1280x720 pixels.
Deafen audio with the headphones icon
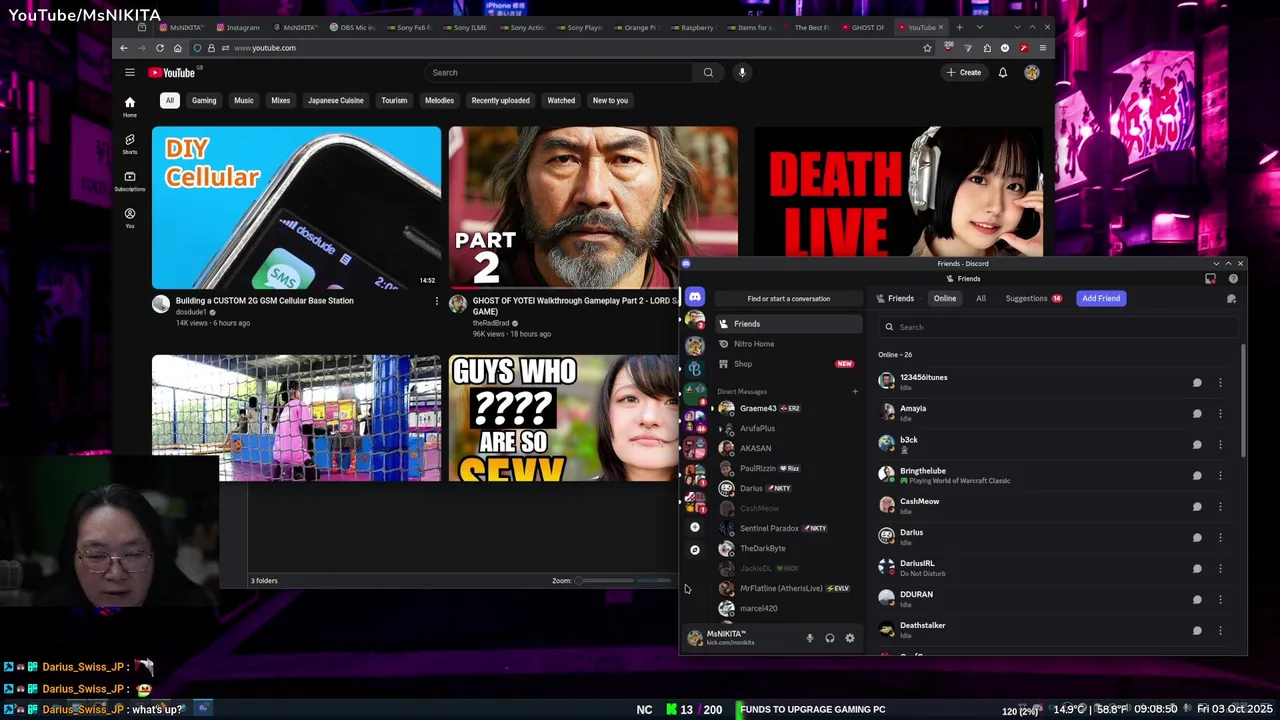point(830,638)
